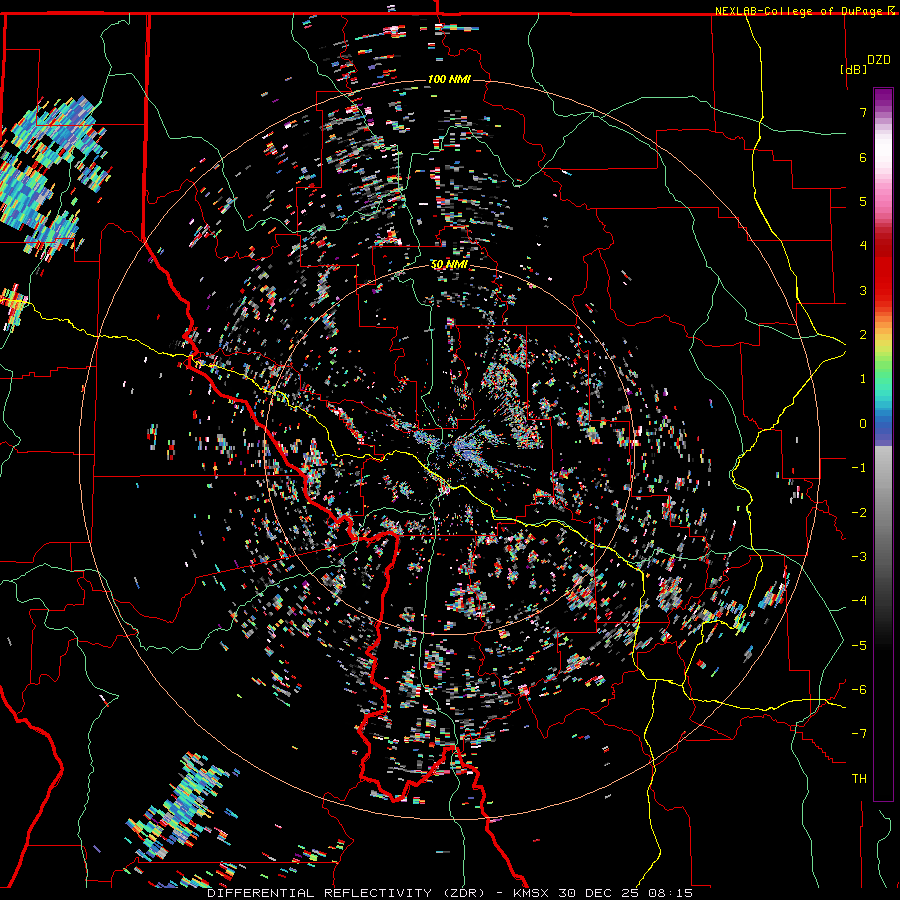Click the TH label on color scale

pyautogui.click(x=859, y=779)
